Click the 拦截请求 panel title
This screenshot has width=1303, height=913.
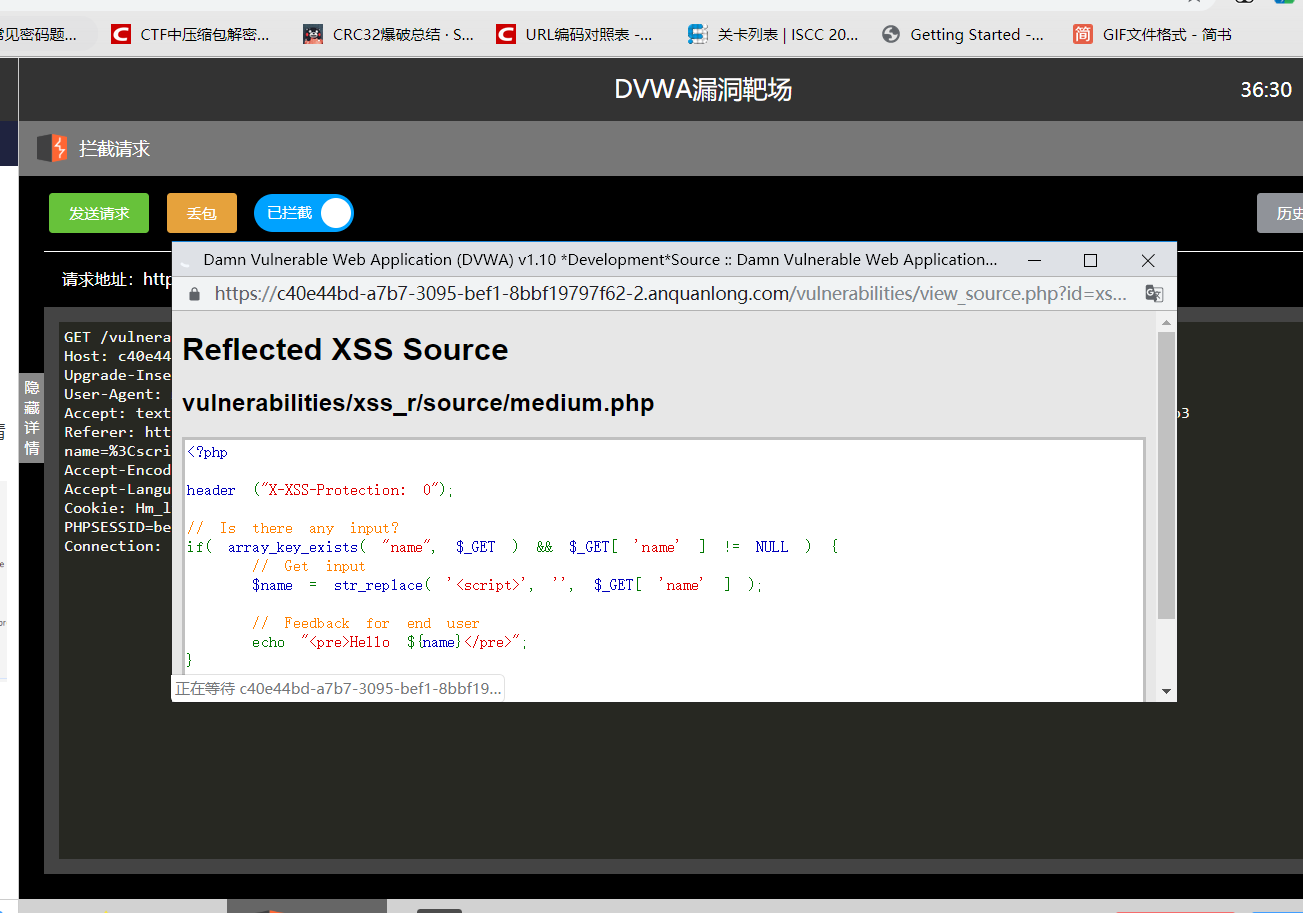(x=115, y=149)
